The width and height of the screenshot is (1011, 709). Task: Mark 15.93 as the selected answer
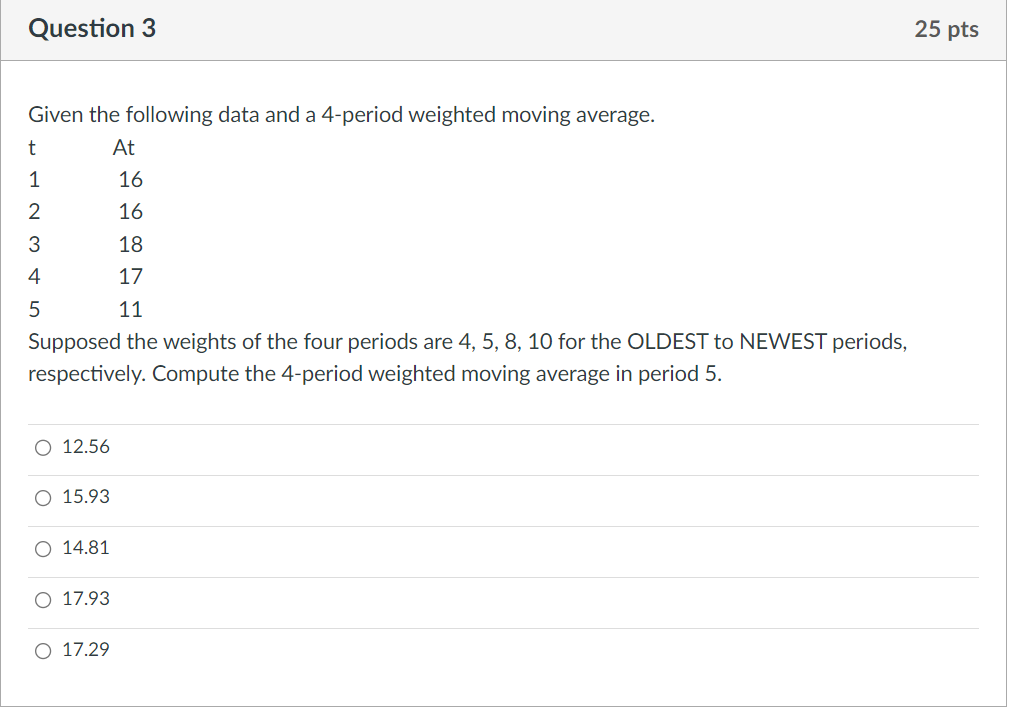pos(86,497)
